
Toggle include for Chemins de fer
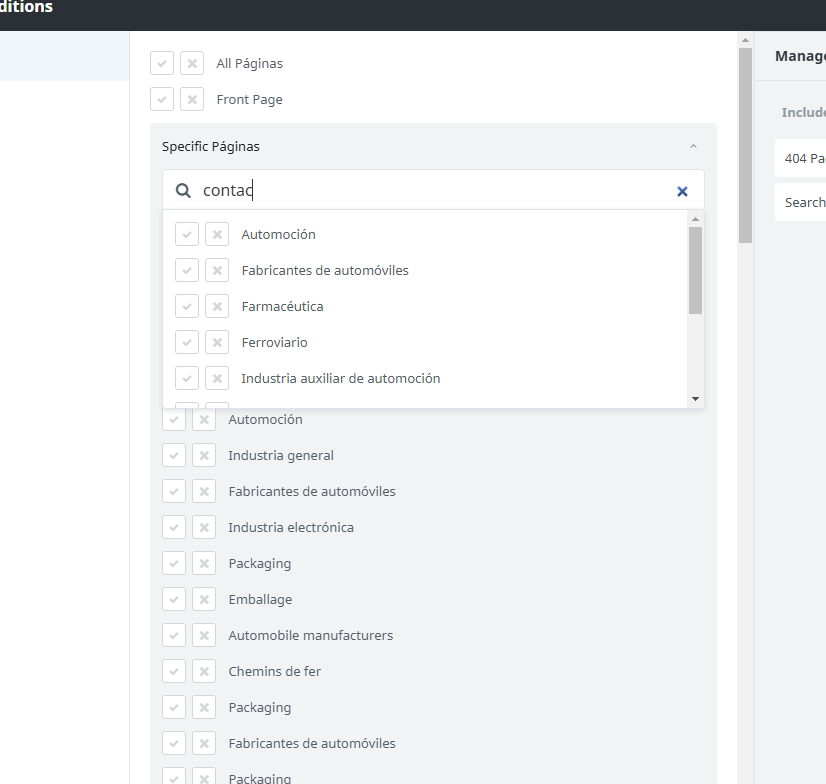[174, 671]
